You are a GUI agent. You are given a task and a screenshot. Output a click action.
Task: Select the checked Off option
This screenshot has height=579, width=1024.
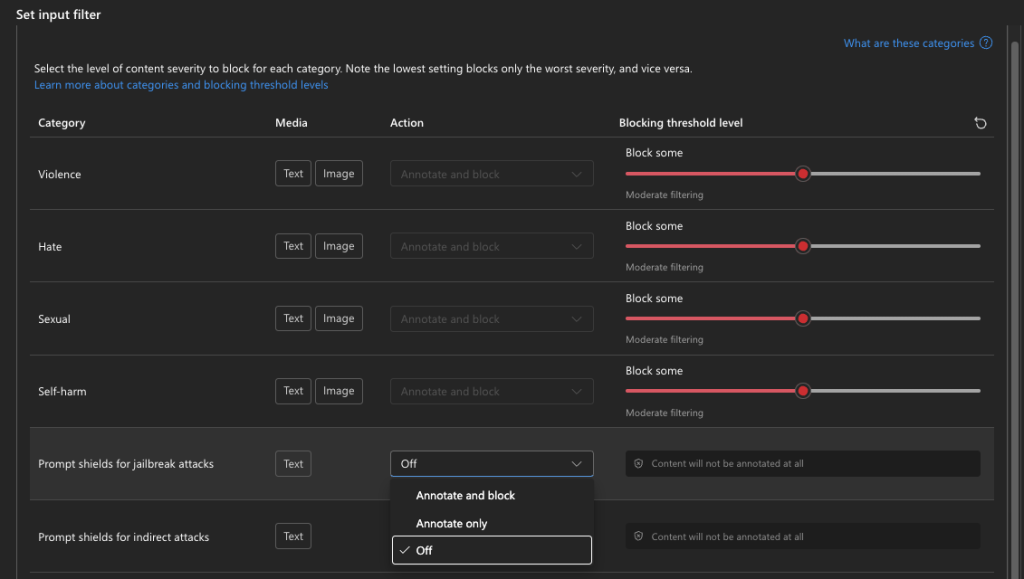point(492,550)
